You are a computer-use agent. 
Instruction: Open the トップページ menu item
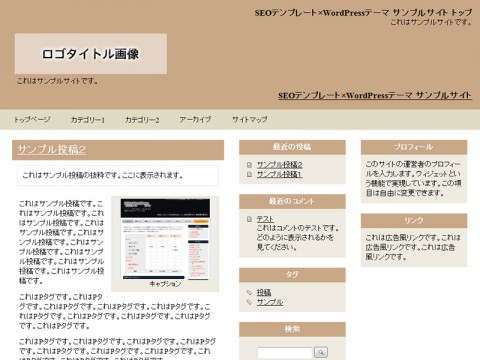coord(32,119)
